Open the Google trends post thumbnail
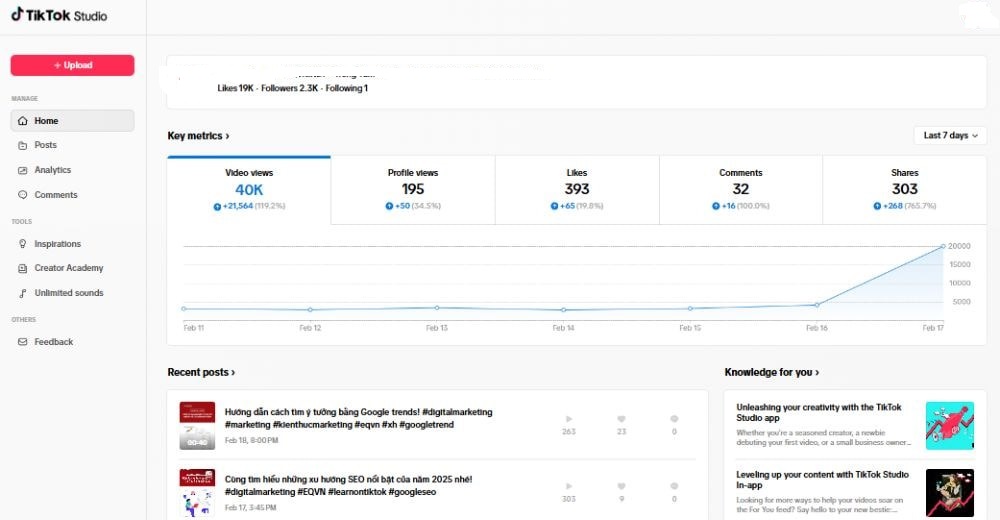 (x=197, y=426)
